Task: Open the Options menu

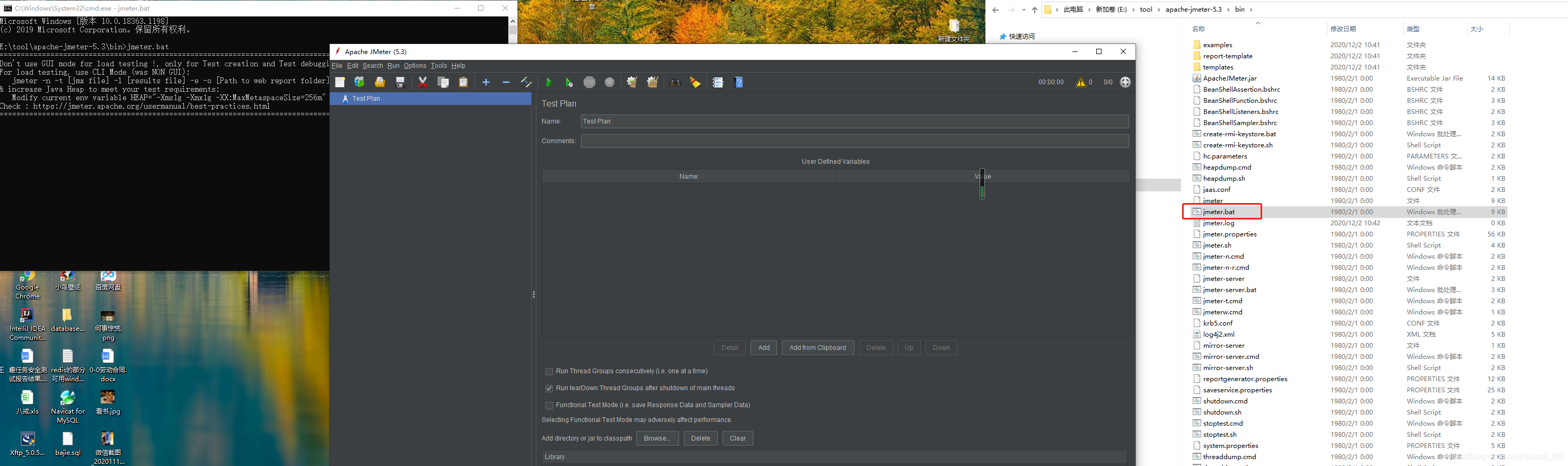Action: [x=415, y=66]
